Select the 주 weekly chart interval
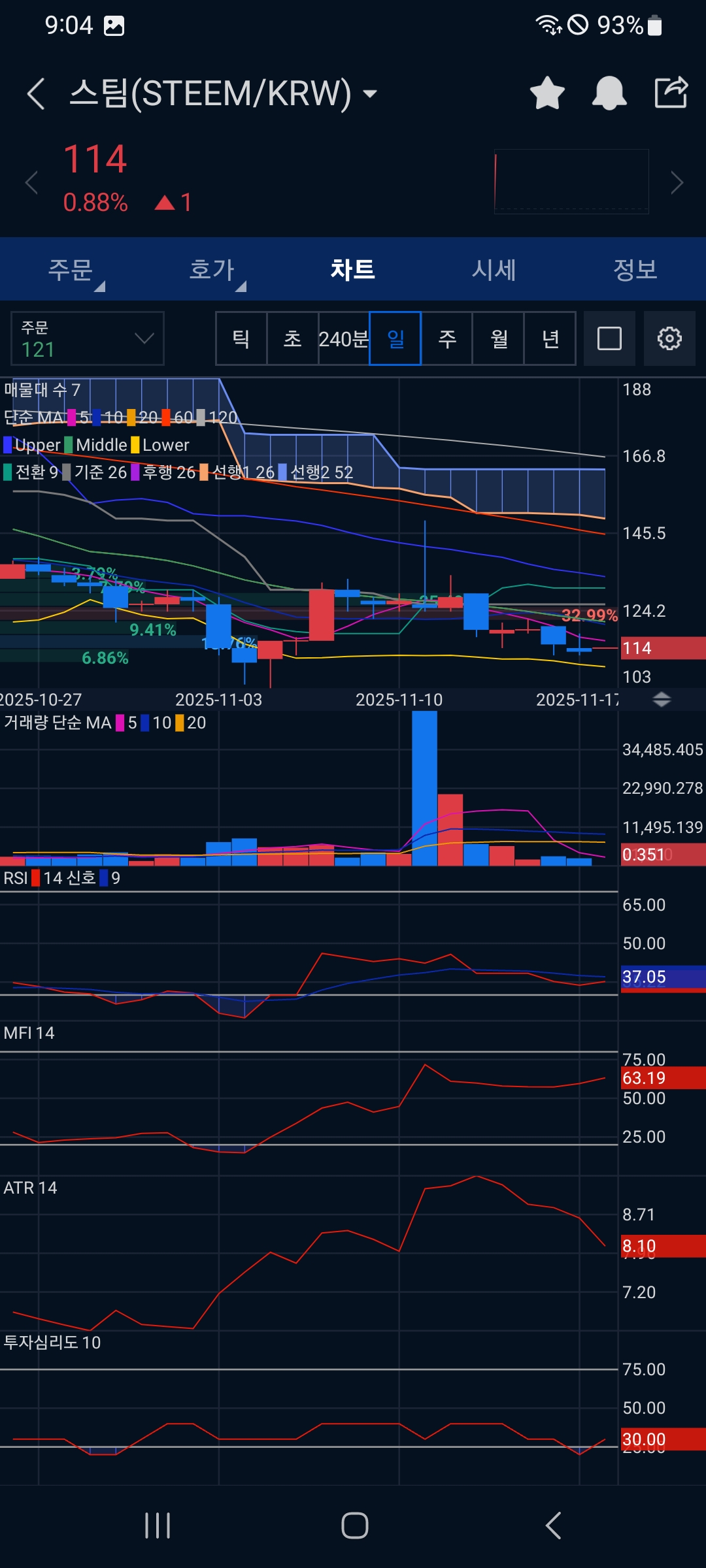This screenshot has height=1568, width=706. [x=447, y=338]
